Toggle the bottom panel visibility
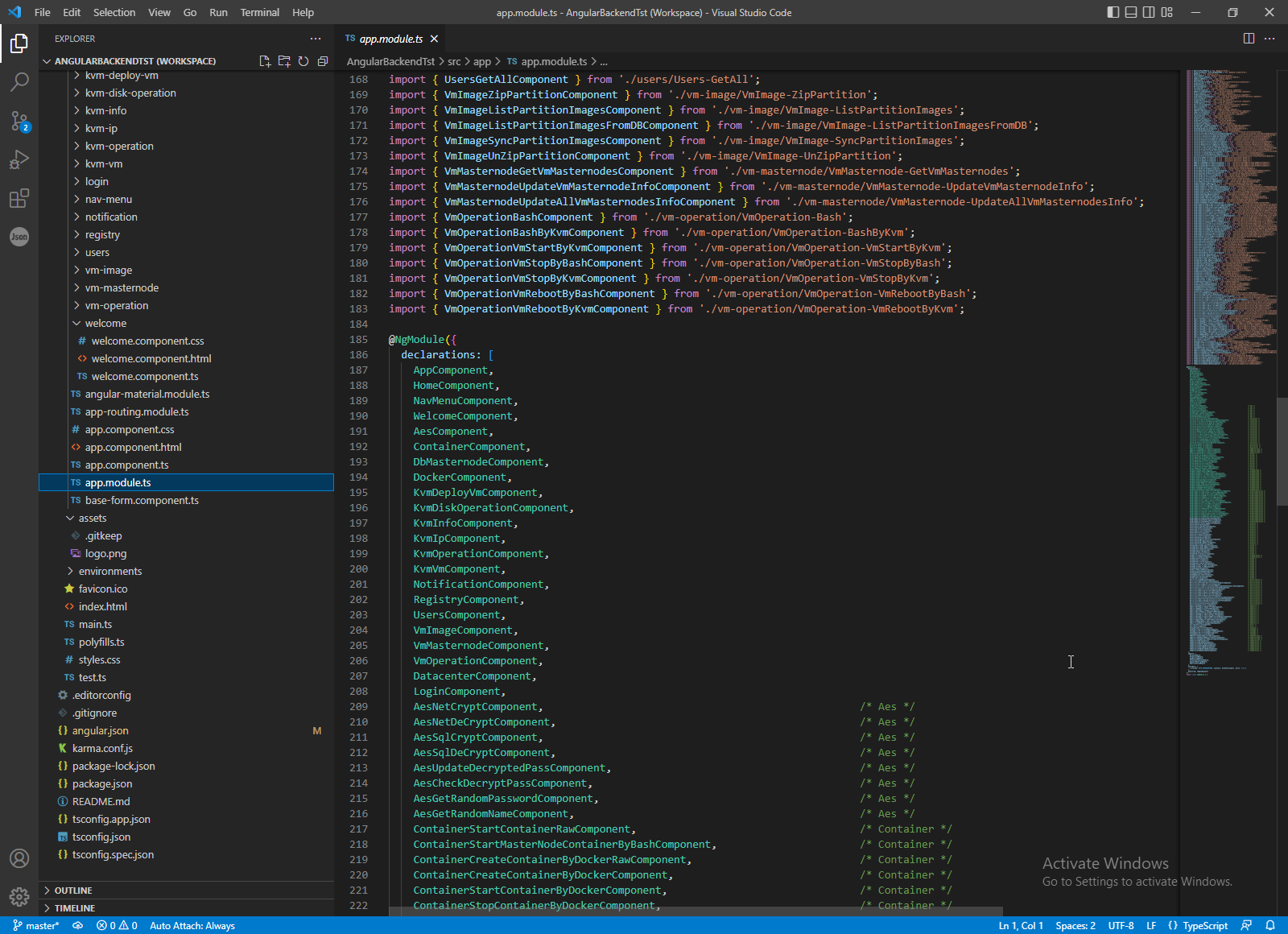The height and width of the screenshot is (934, 1288). click(1130, 12)
